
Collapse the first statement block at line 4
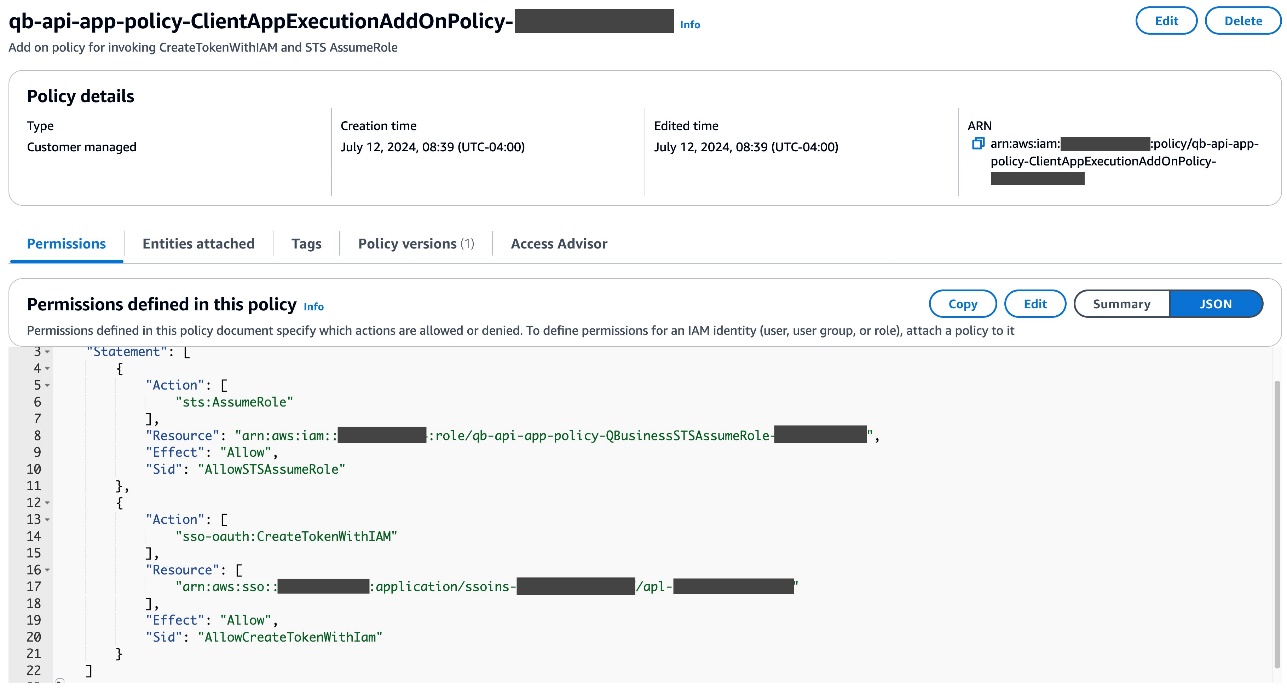(47, 368)
